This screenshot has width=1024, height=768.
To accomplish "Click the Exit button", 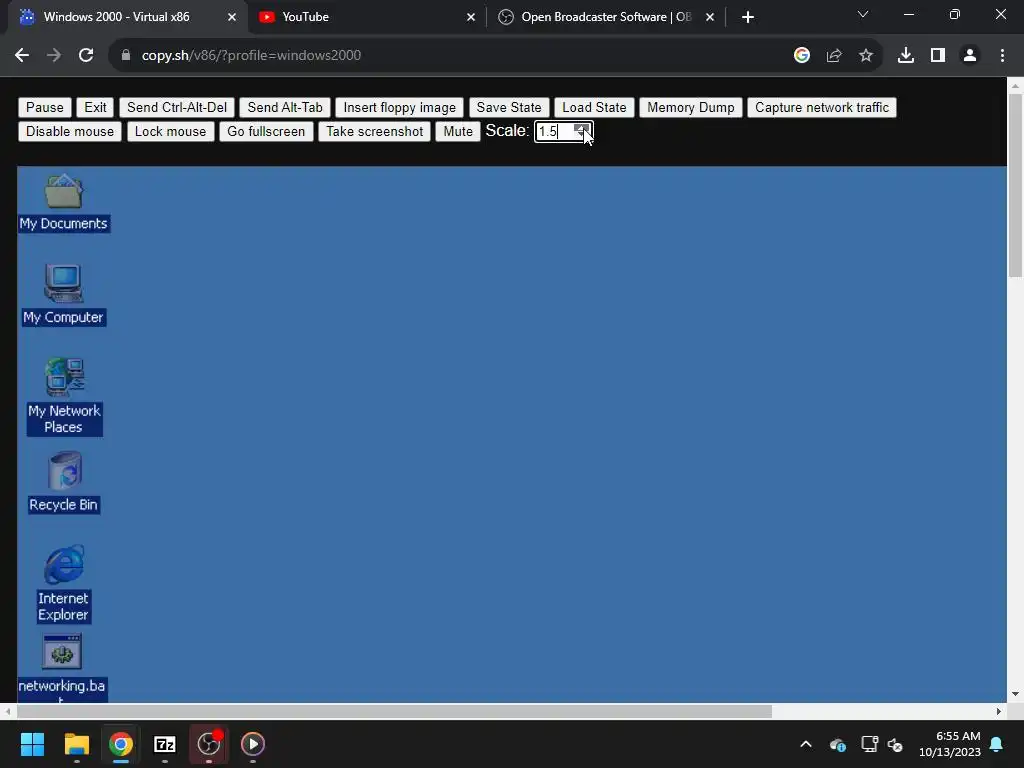I will point(95,107).
